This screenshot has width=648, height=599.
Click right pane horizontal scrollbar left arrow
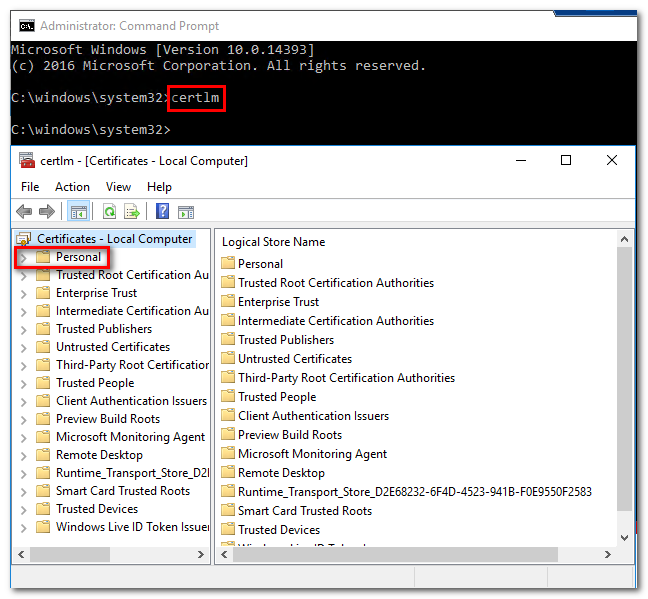click(224, 554)
